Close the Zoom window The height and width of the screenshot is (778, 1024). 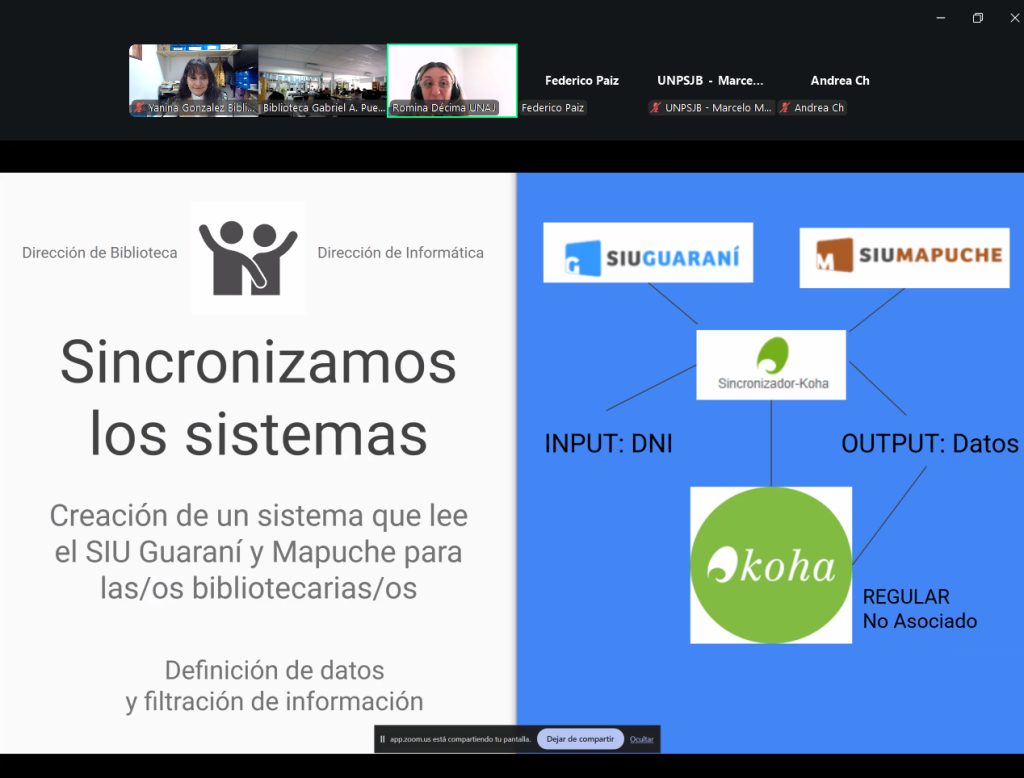(x=1014, y=18)
